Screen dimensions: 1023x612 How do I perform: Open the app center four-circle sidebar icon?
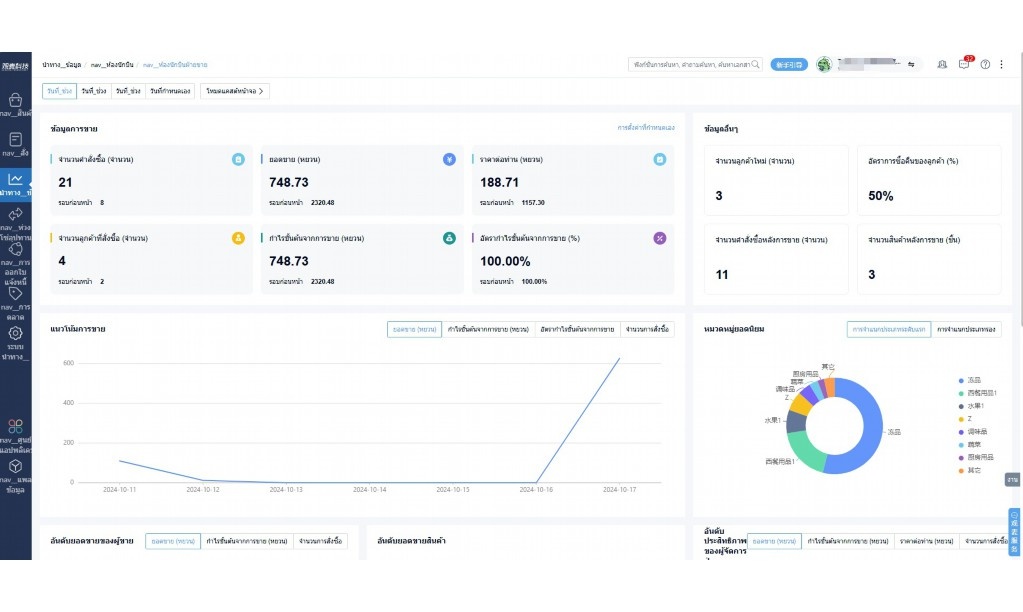pos(15,426)
